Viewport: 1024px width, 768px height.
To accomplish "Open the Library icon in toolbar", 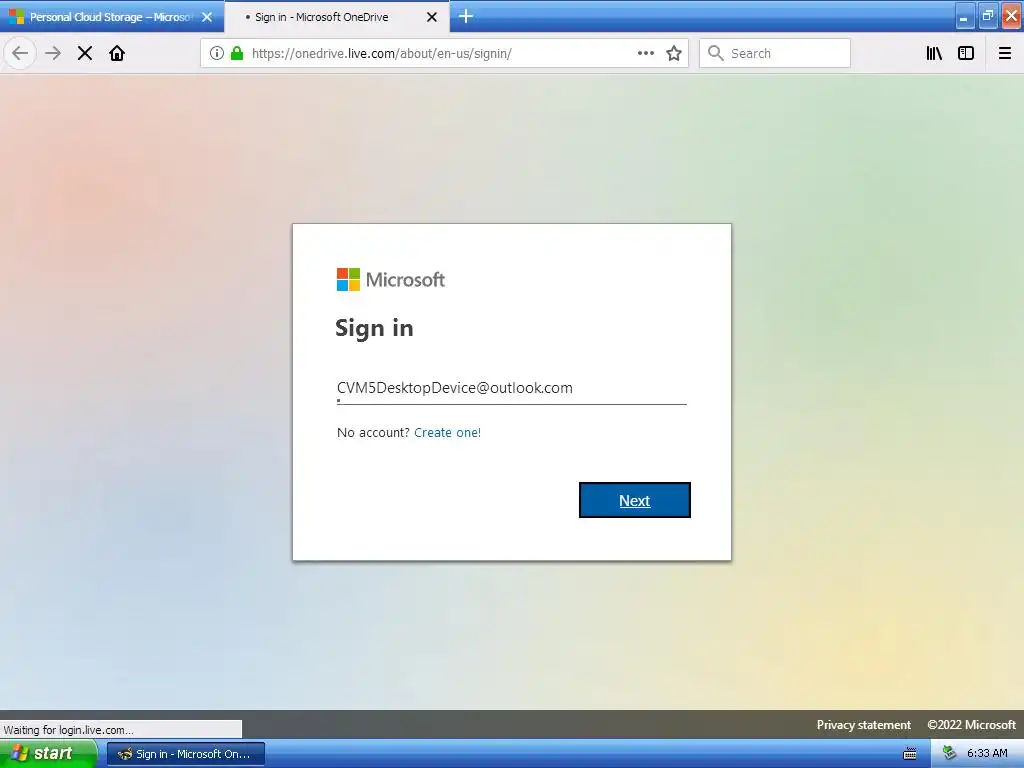I will point(934,53).
